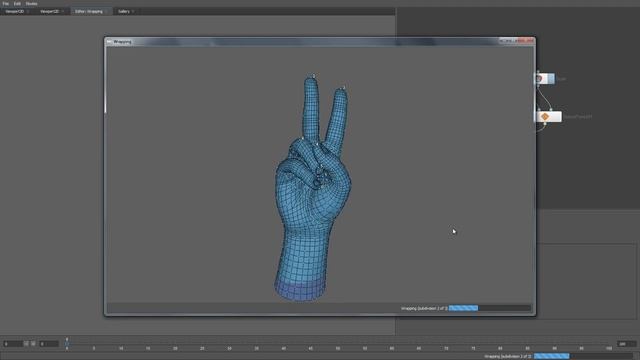The width and height of the screenshot is (640, 360).
Task: Select control point on taller raised fingertip
Action: coord(313,76)
